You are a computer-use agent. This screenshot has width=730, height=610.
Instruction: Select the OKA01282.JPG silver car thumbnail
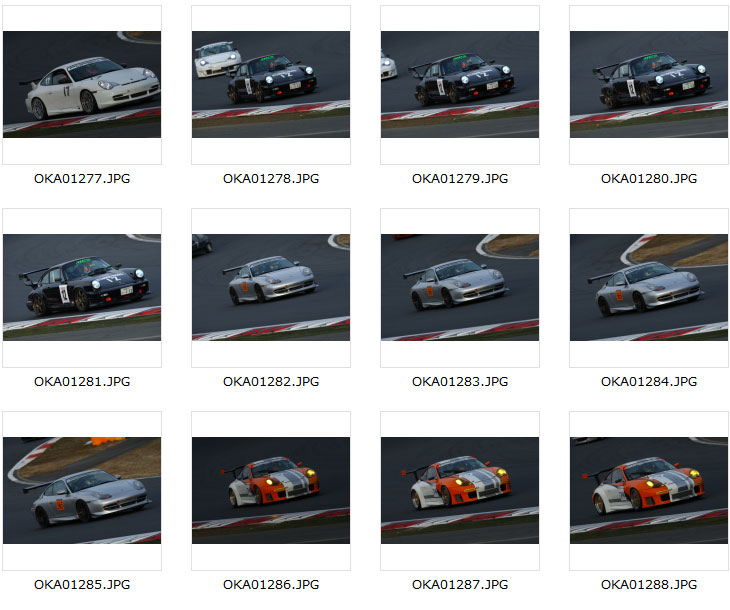click(271, 287)
